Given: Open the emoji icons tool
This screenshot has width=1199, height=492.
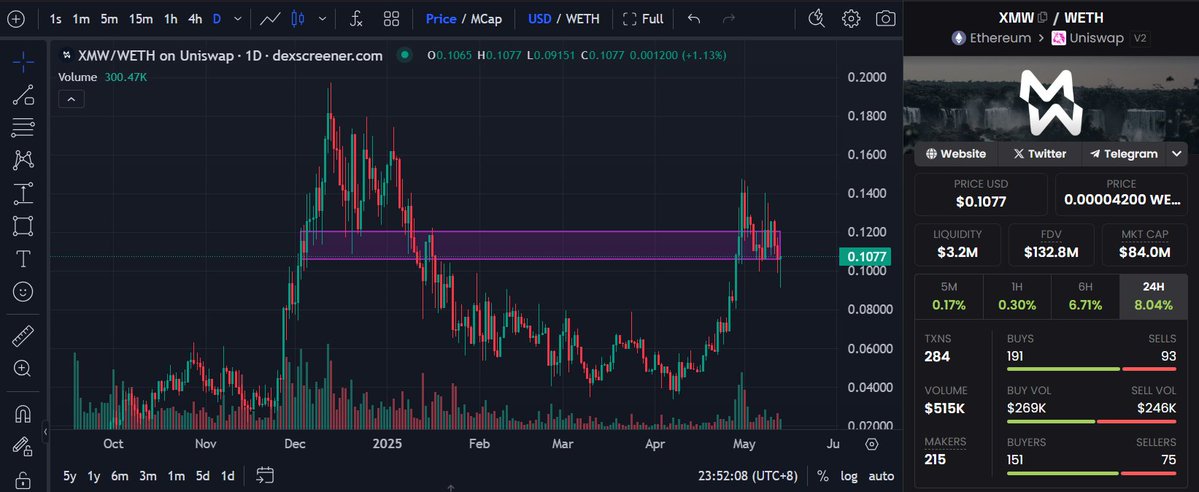Looking at the screenshot, I should coord(23,292).
